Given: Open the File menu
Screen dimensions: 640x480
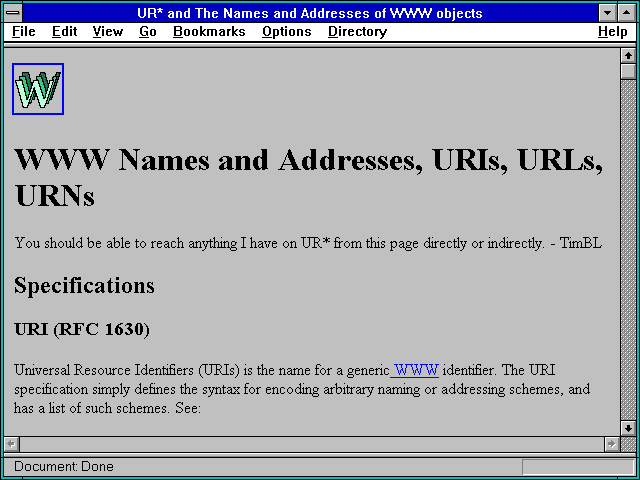Looking at the screenshot, I should (24, 32).
